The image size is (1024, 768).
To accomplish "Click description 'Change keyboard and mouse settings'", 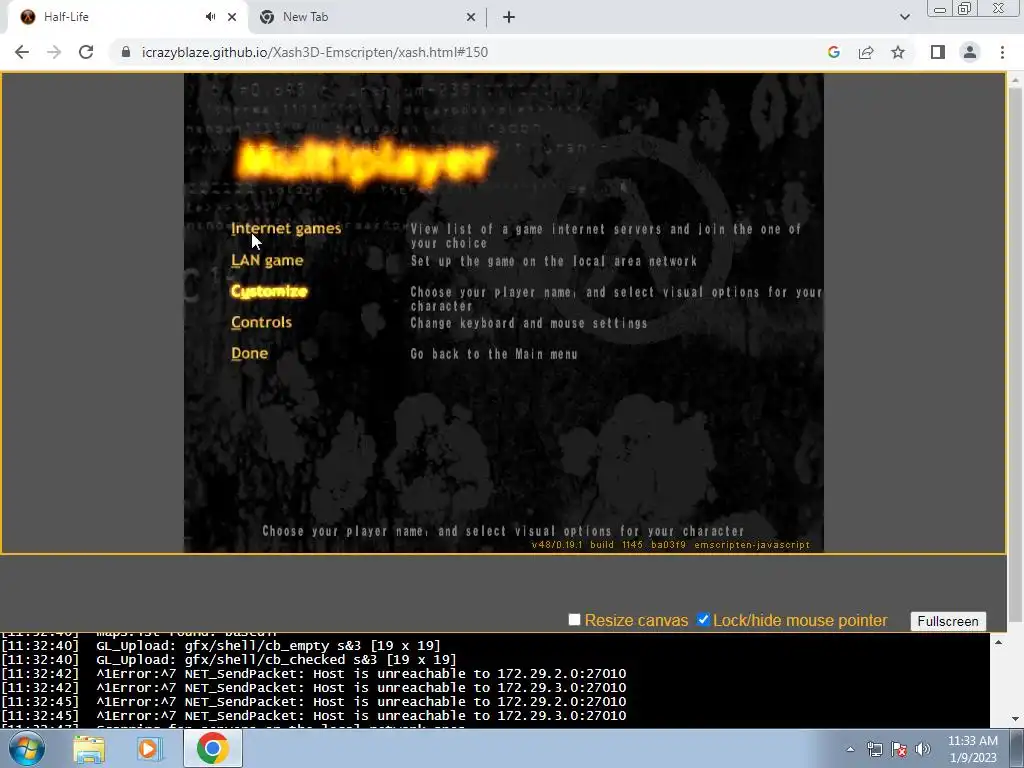I will pos(528,323).
